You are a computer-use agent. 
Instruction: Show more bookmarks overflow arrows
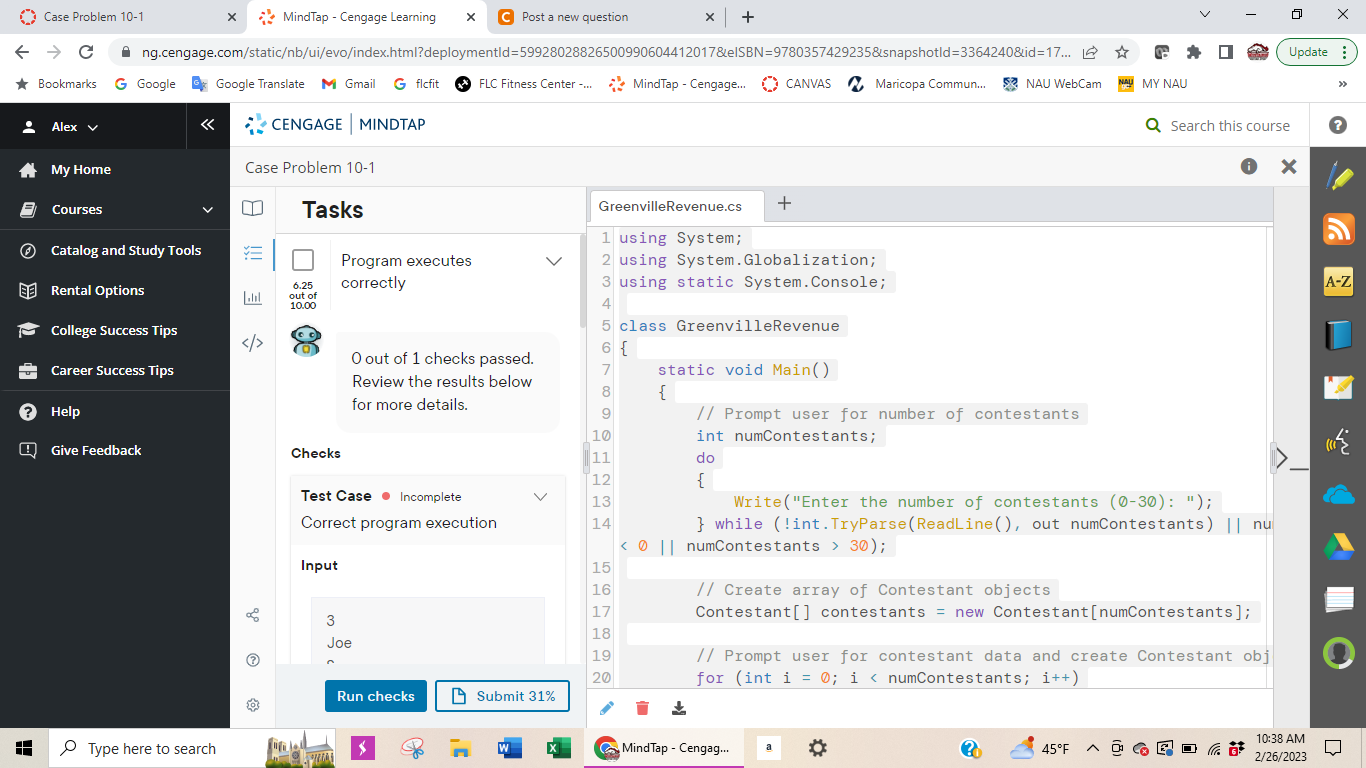[x=1342, y=84]
